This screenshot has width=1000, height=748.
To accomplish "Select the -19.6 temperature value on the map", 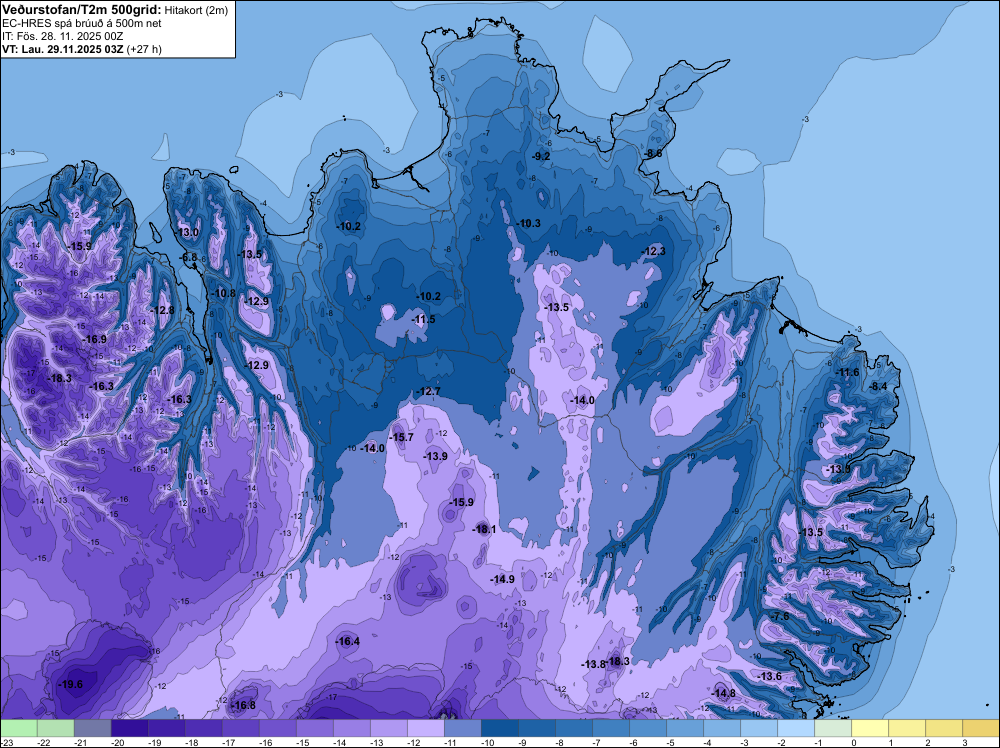I will coord(70,684).
